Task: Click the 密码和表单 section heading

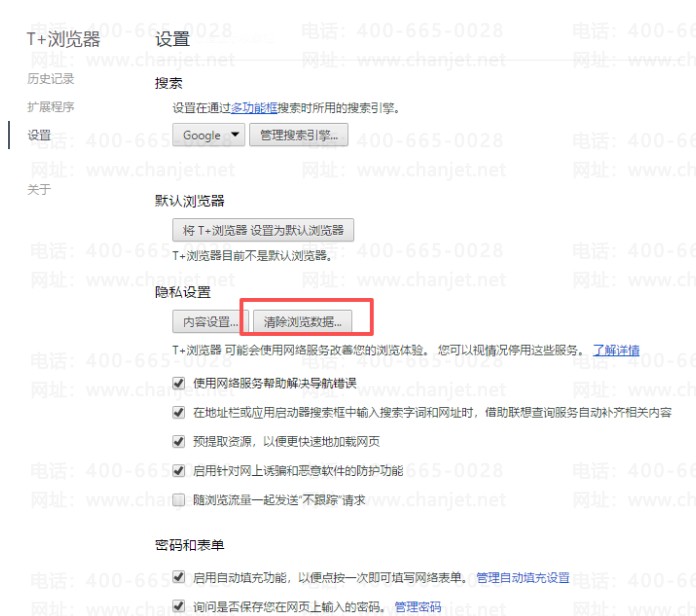Action: coord(190,545)
